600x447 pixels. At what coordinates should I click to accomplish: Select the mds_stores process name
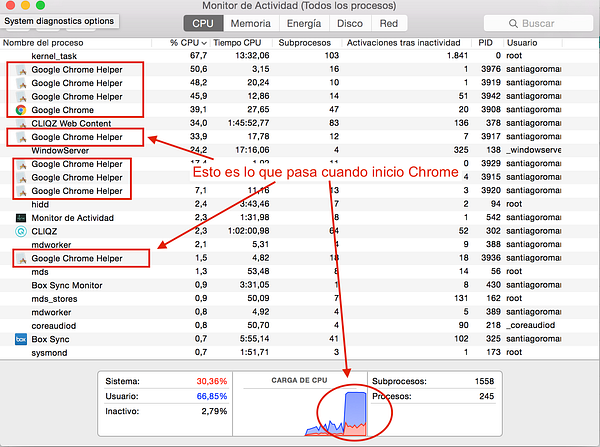pos(54,299)
